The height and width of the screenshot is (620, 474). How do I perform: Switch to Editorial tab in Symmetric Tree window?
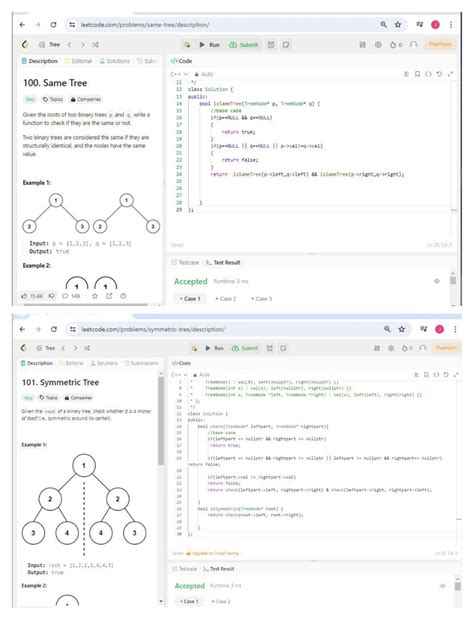tap(71, 363)
